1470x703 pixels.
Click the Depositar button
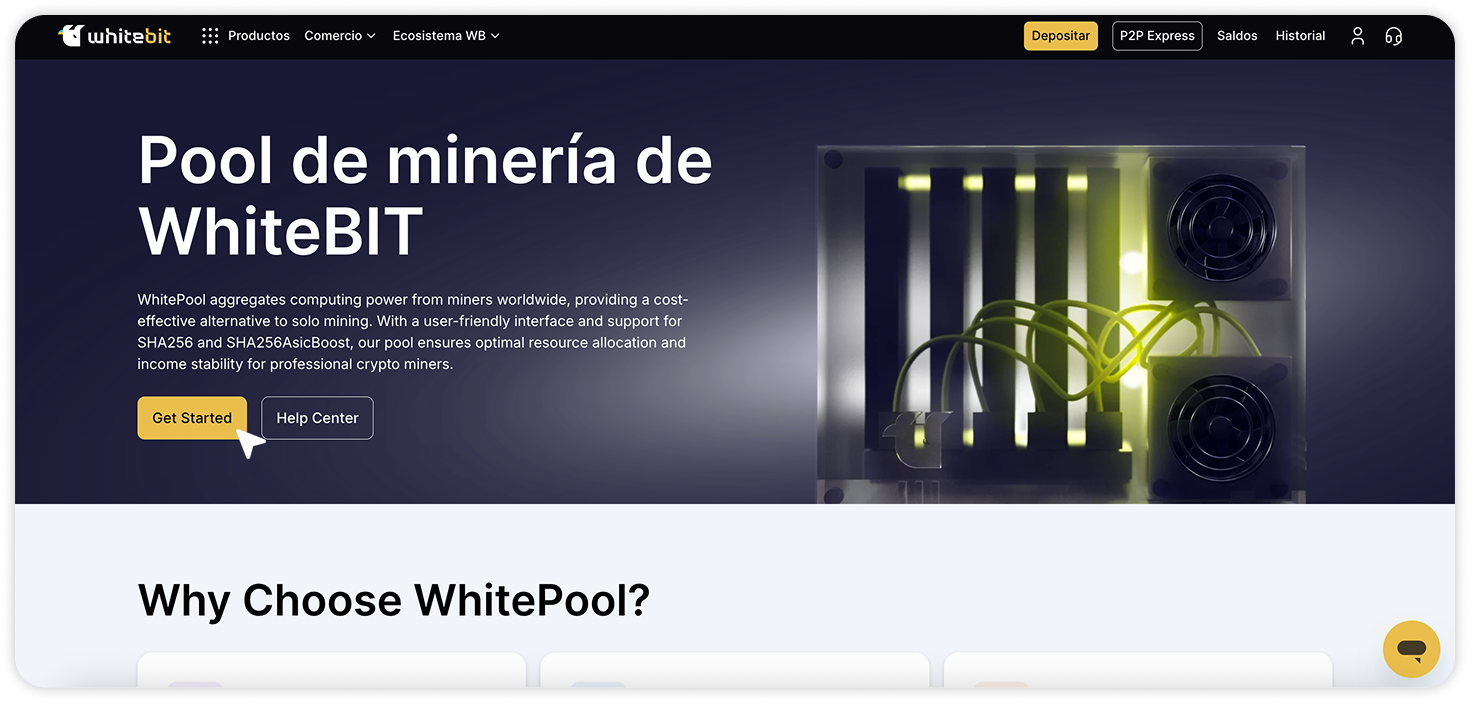pyautogui.click(x=1061, y=36)
